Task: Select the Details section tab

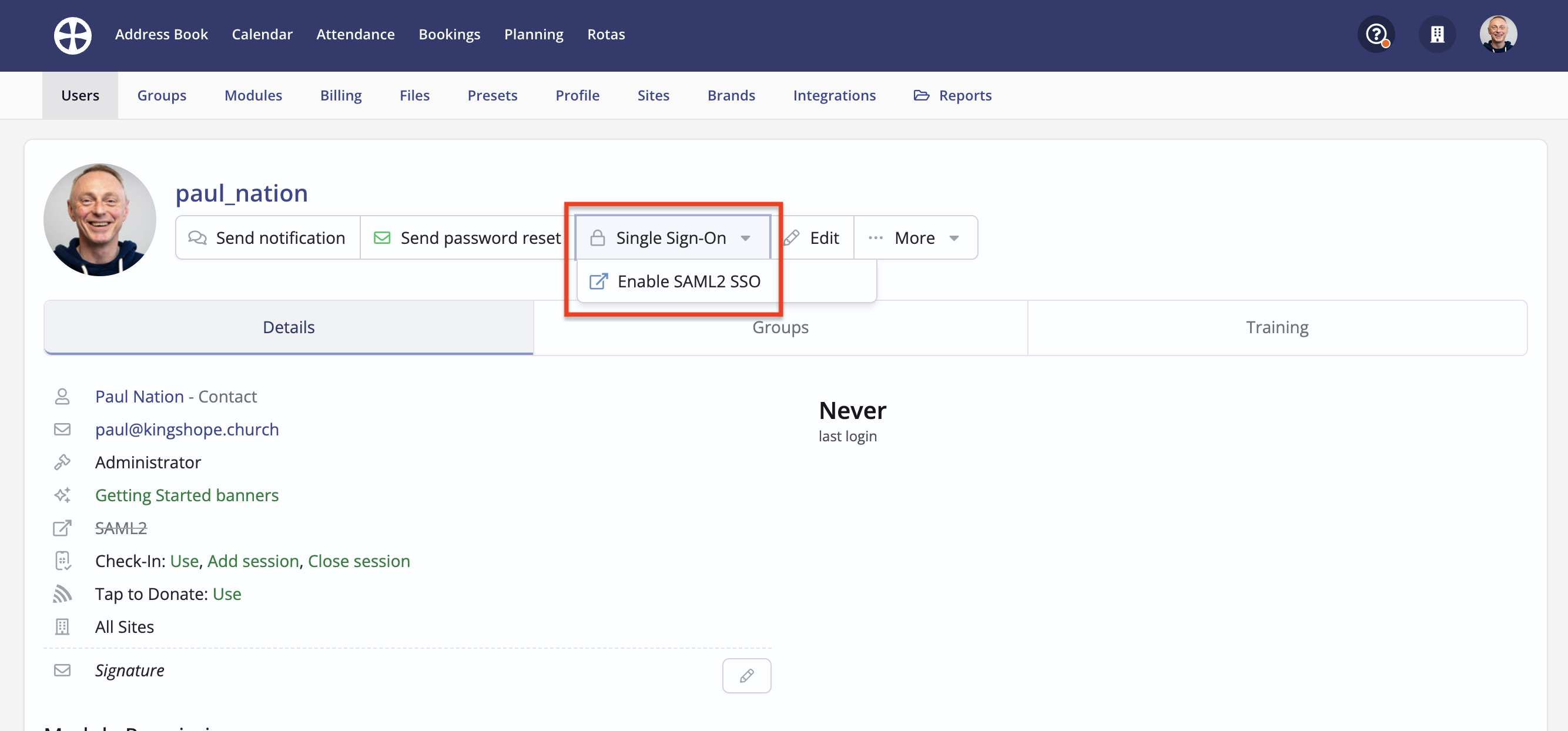Action: [289, 327]
